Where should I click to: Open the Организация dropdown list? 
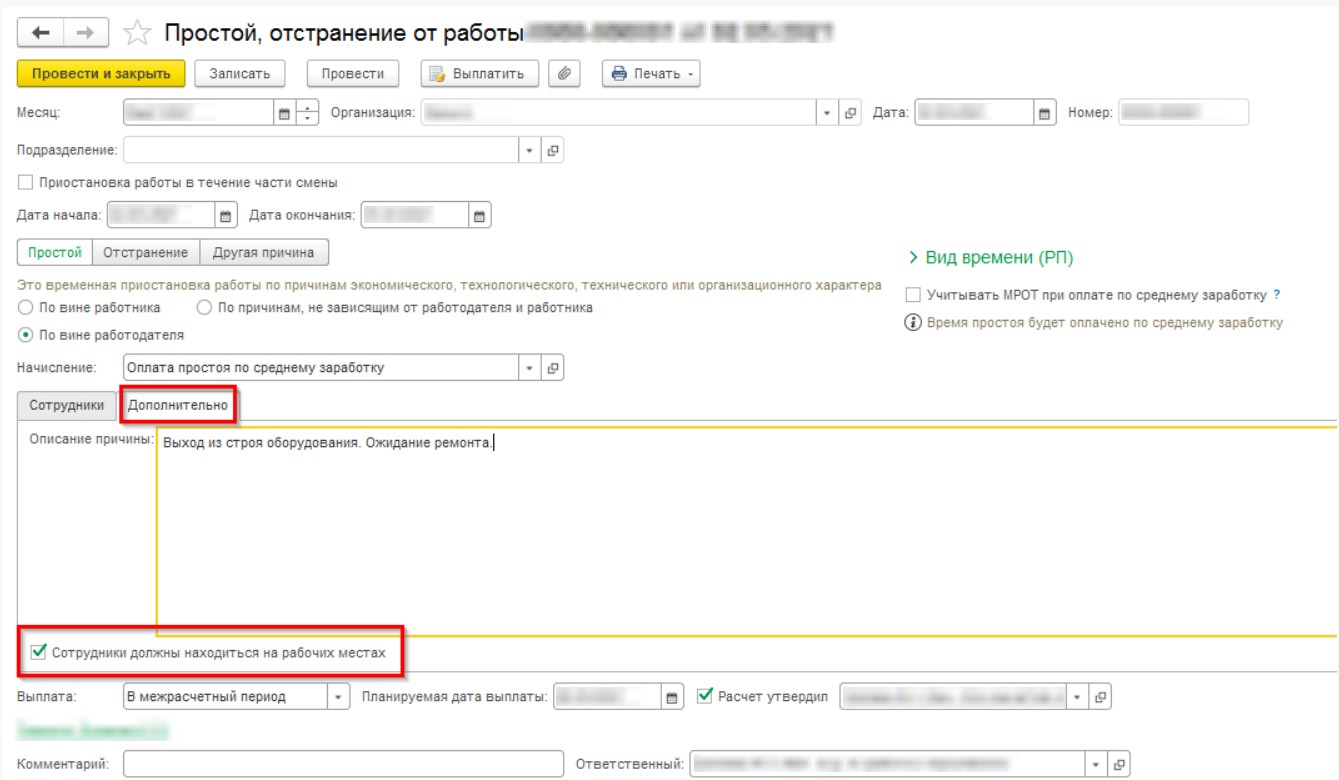(x=828, y=113)
